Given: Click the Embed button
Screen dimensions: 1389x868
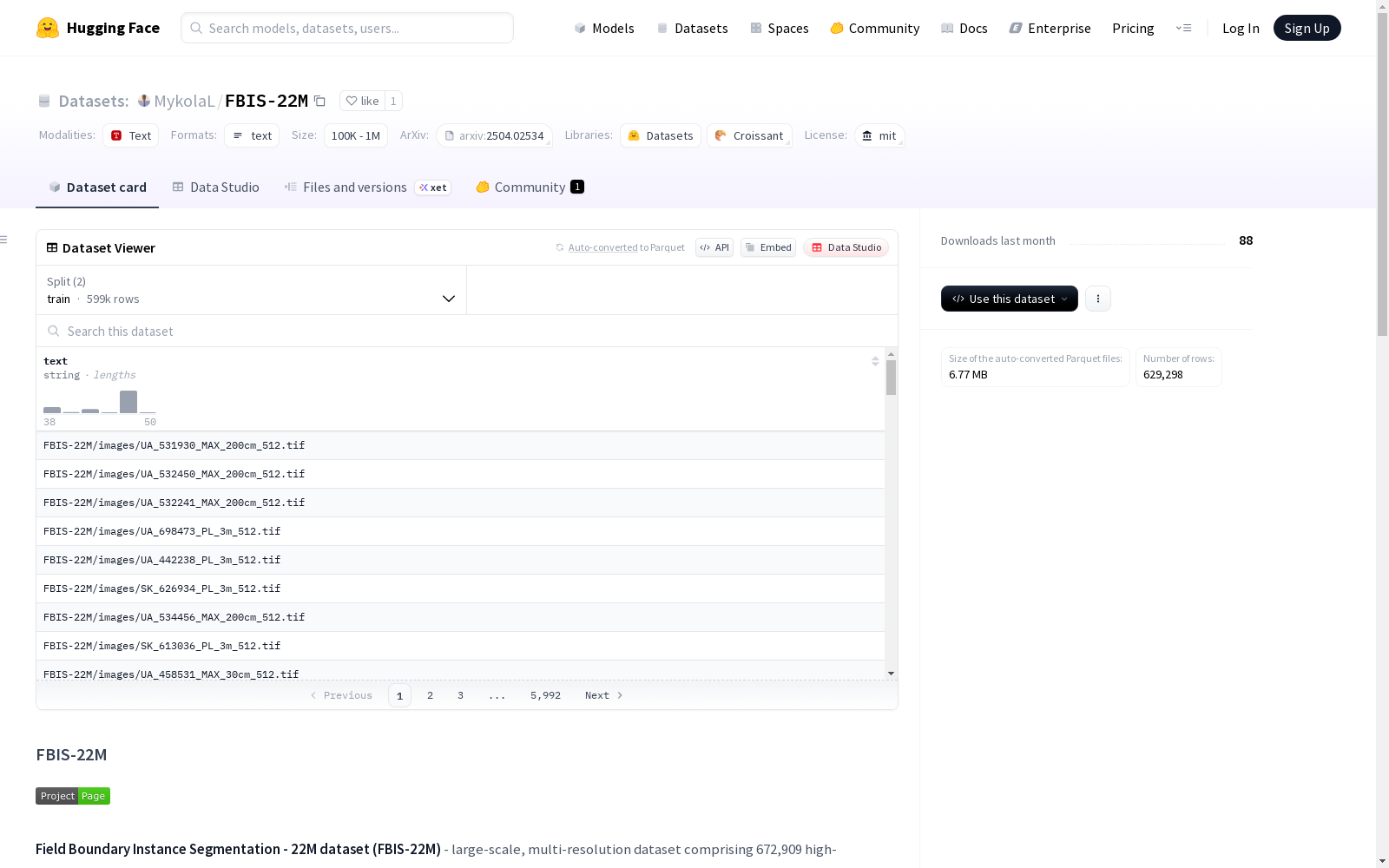Looking at the screenshot, I should click(768, 247).
